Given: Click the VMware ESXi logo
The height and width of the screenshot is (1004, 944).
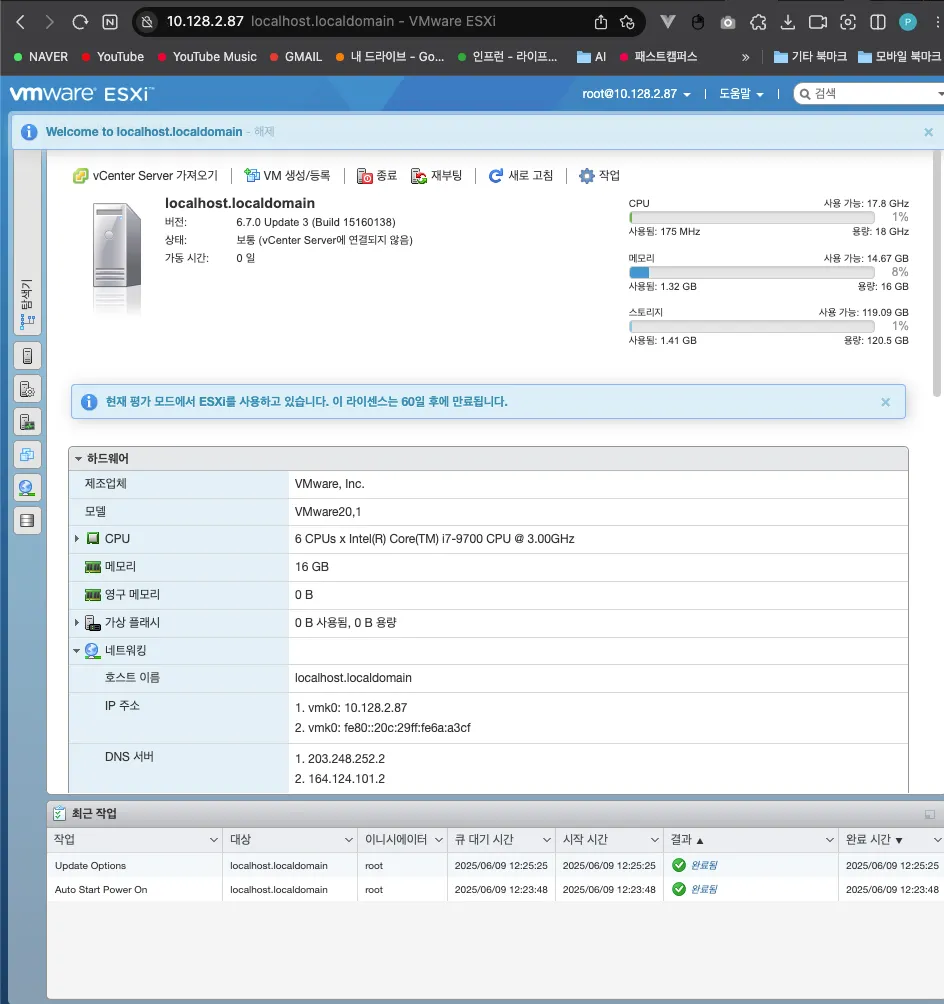Looking at the screenshot, I should tap(81, 94).
